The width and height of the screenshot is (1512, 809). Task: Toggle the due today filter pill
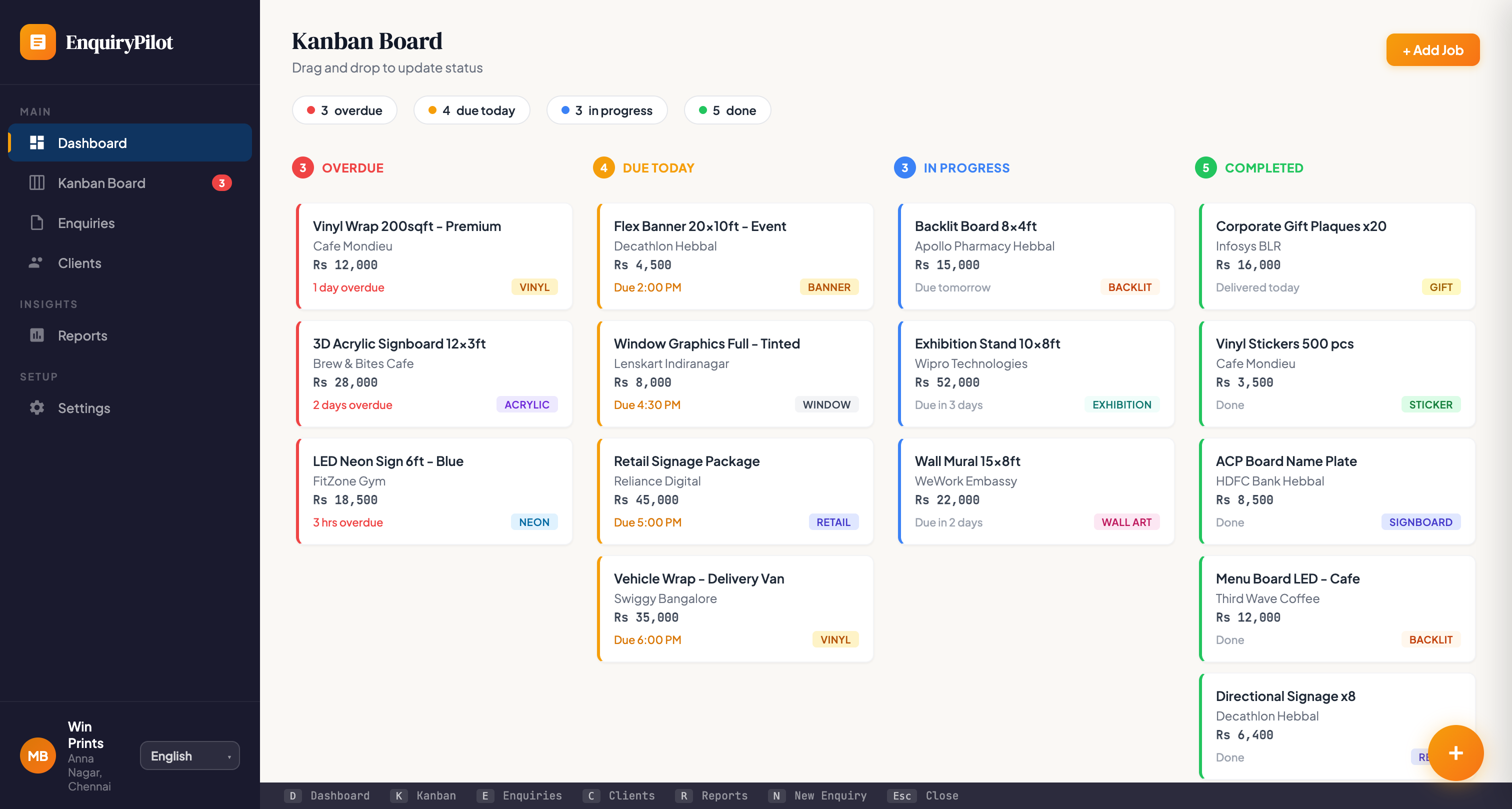[472, 110]
